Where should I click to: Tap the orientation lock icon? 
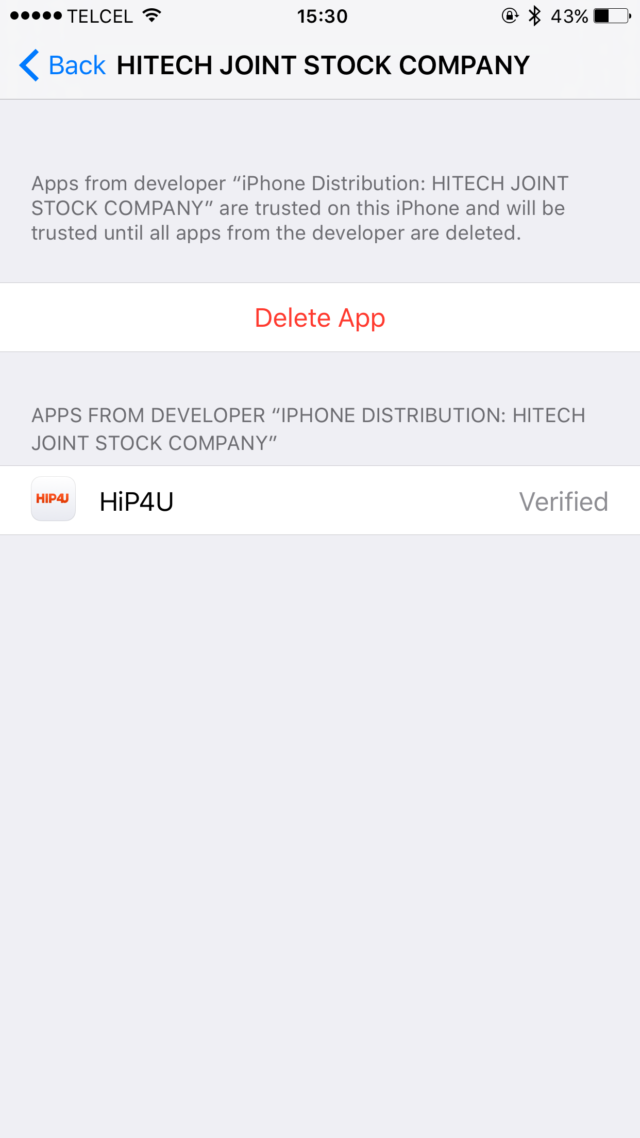tap(509, 16)
